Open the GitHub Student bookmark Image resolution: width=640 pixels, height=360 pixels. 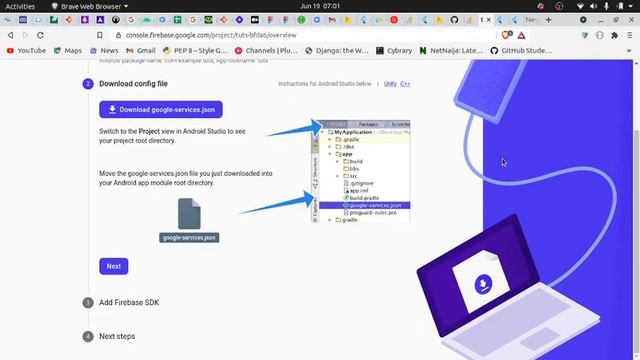click(x=521, y=51)
